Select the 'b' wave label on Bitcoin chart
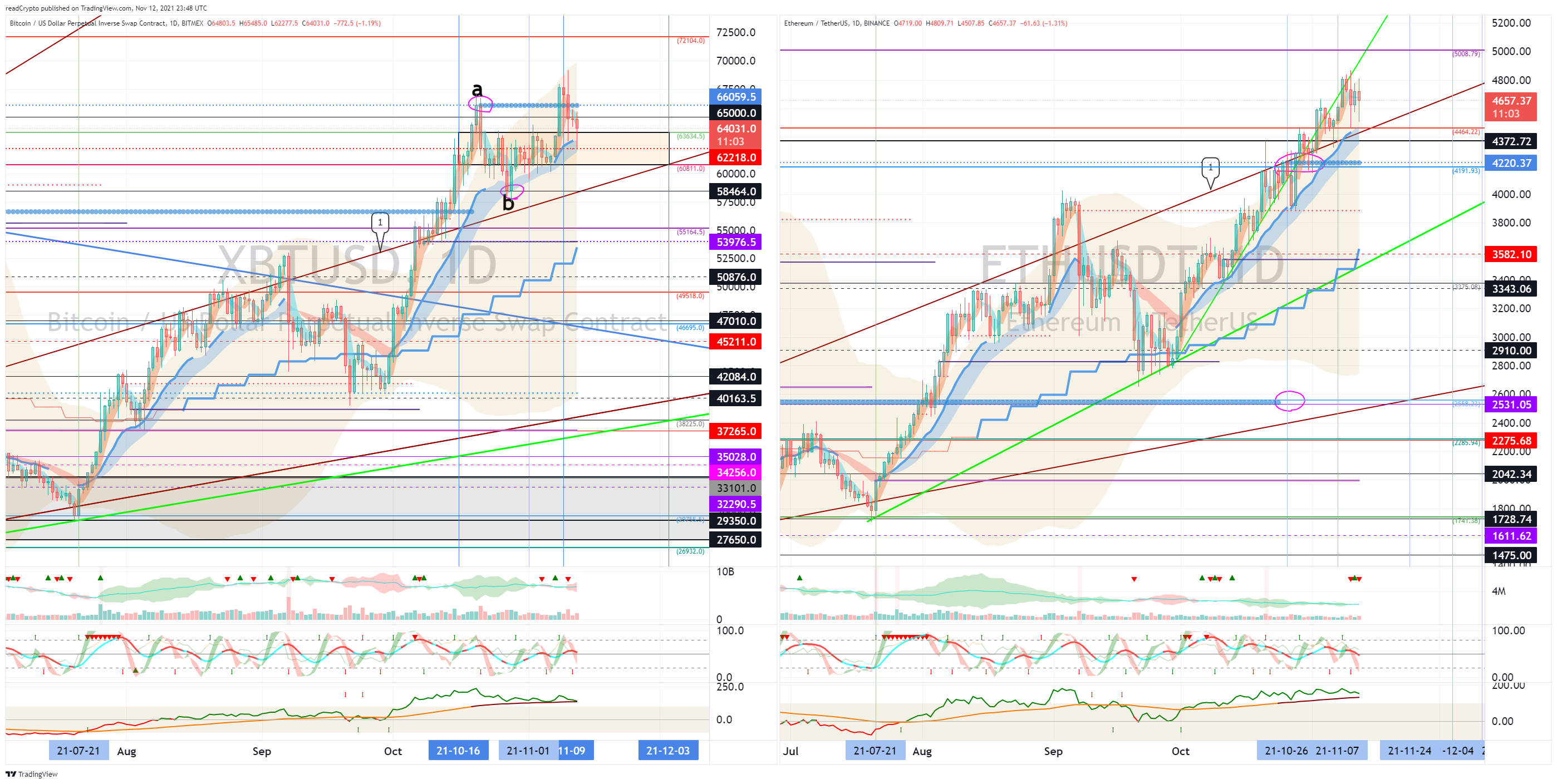 508,203
